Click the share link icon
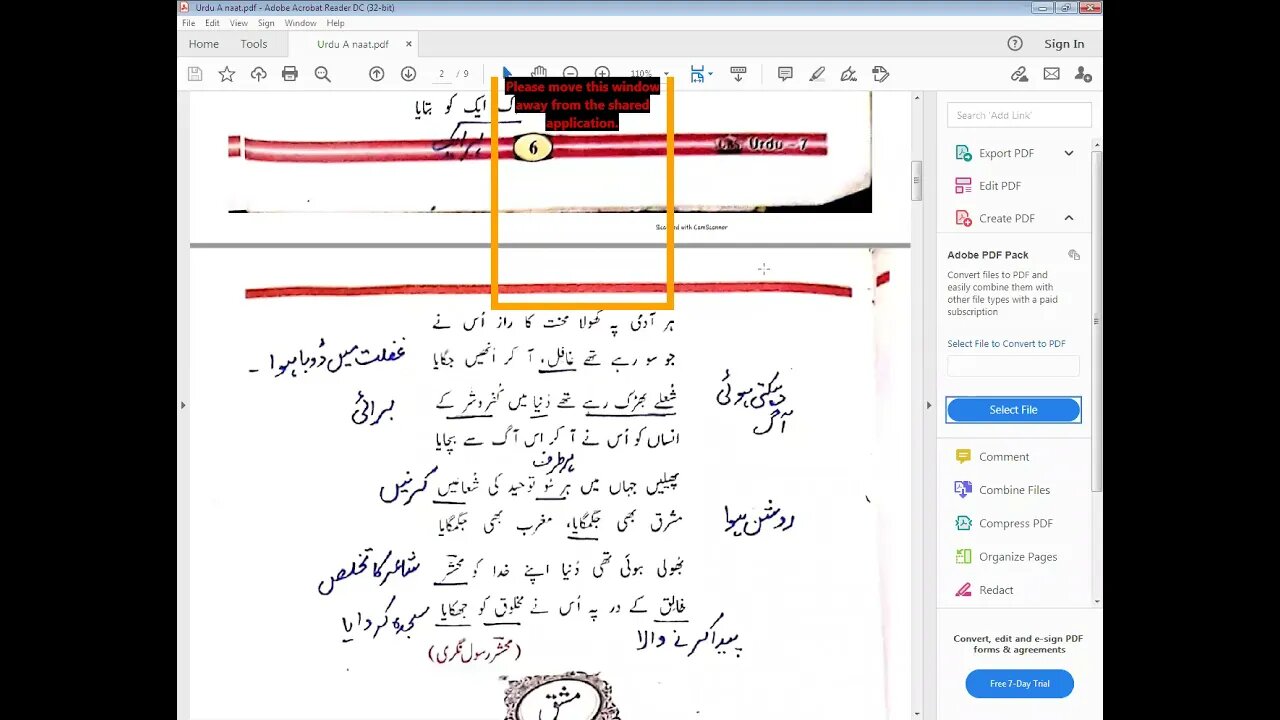1280x720 pixels. 1019,74
